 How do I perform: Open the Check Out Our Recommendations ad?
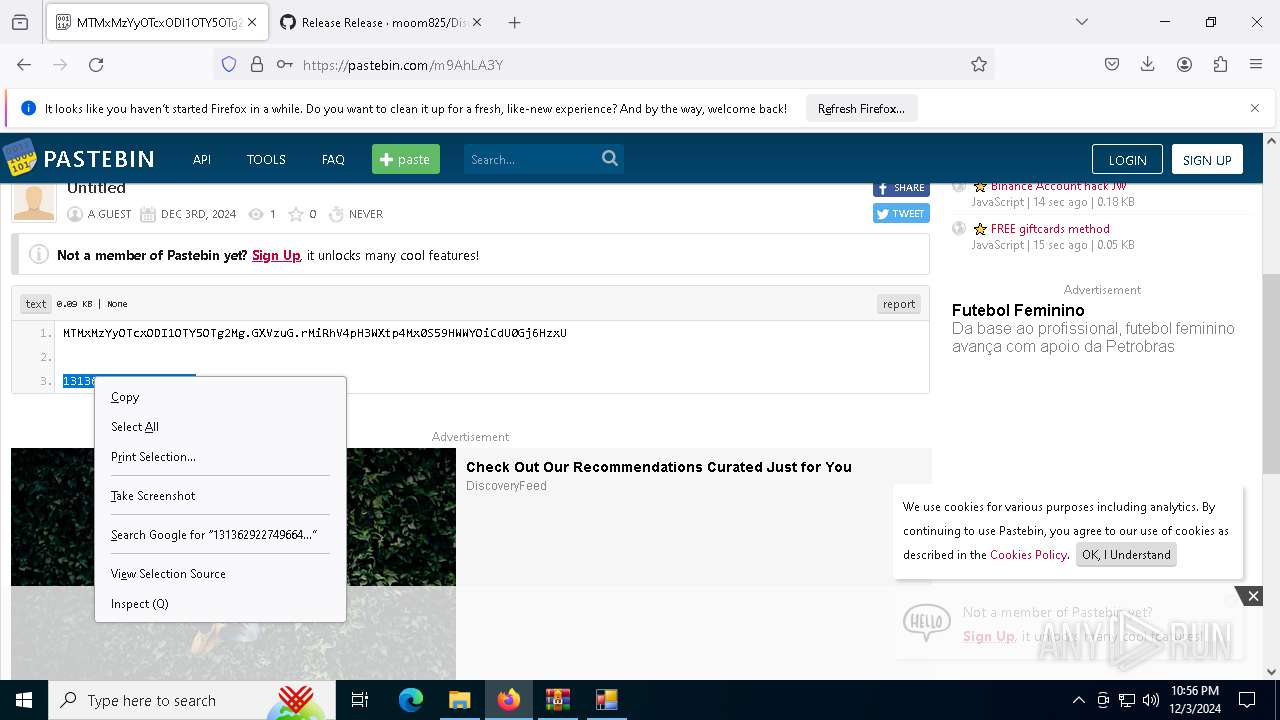659,467
